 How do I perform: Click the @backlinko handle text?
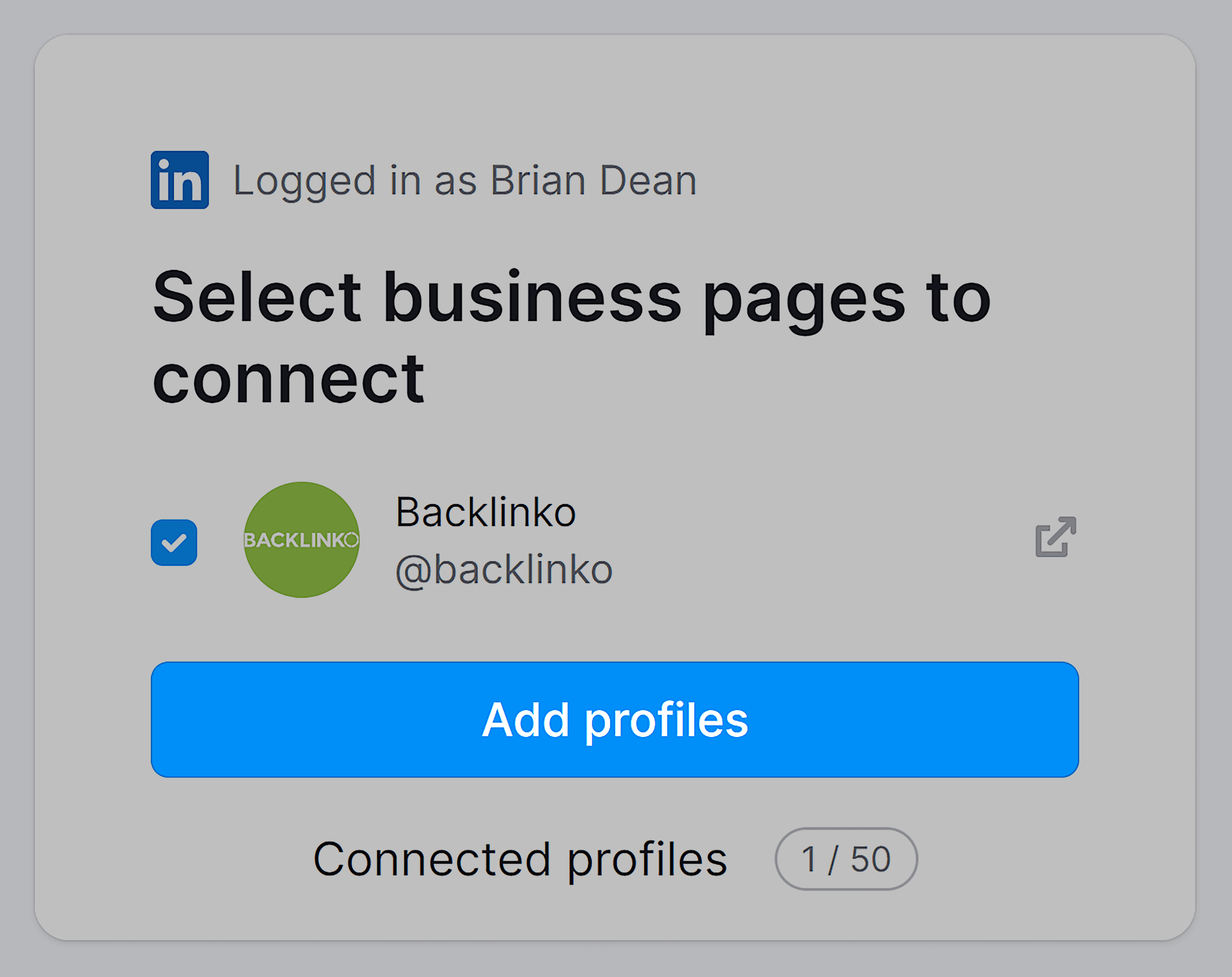coord(504,570)
